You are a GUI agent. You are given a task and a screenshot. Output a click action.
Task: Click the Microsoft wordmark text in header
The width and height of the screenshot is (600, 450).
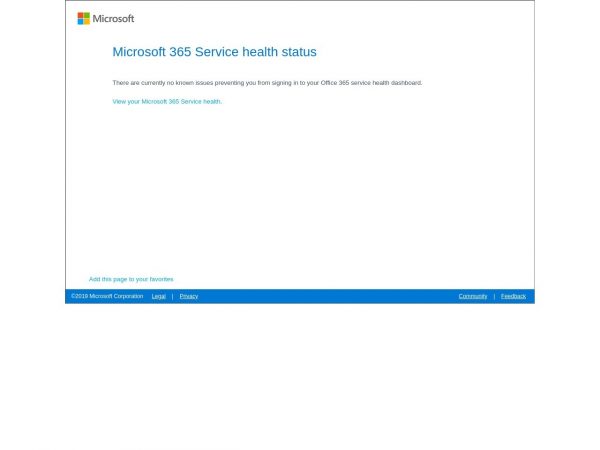(x=113, y=18)
